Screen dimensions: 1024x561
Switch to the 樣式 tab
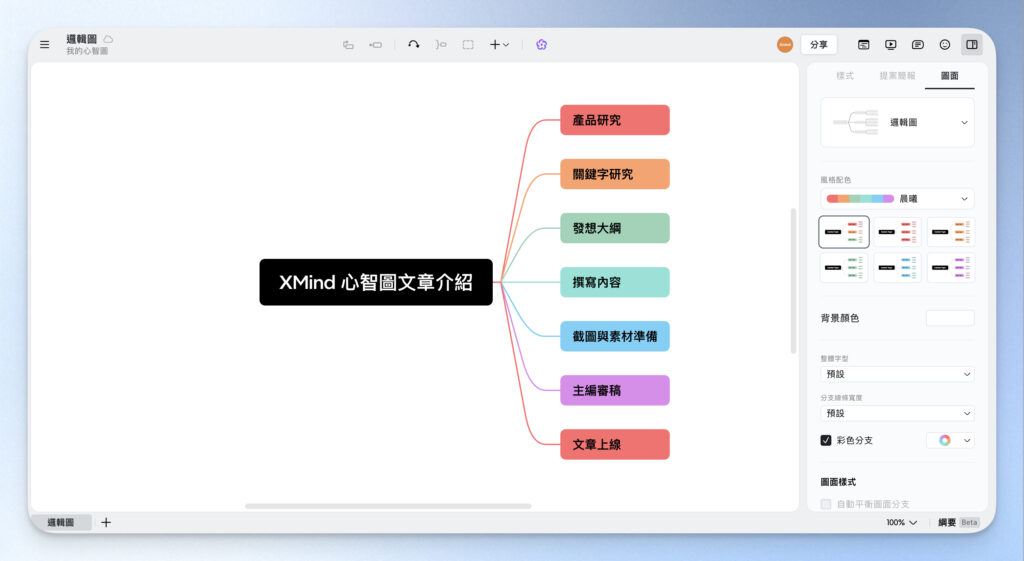coord(845,76)
